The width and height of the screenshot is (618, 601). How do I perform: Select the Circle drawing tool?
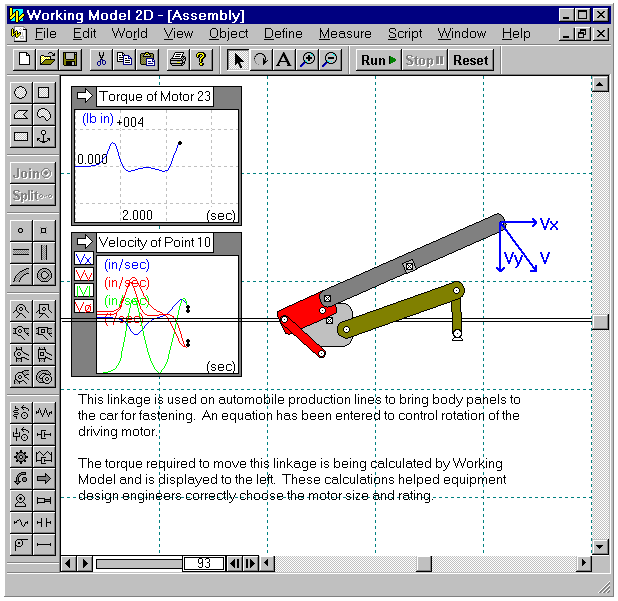click(20, 93)
